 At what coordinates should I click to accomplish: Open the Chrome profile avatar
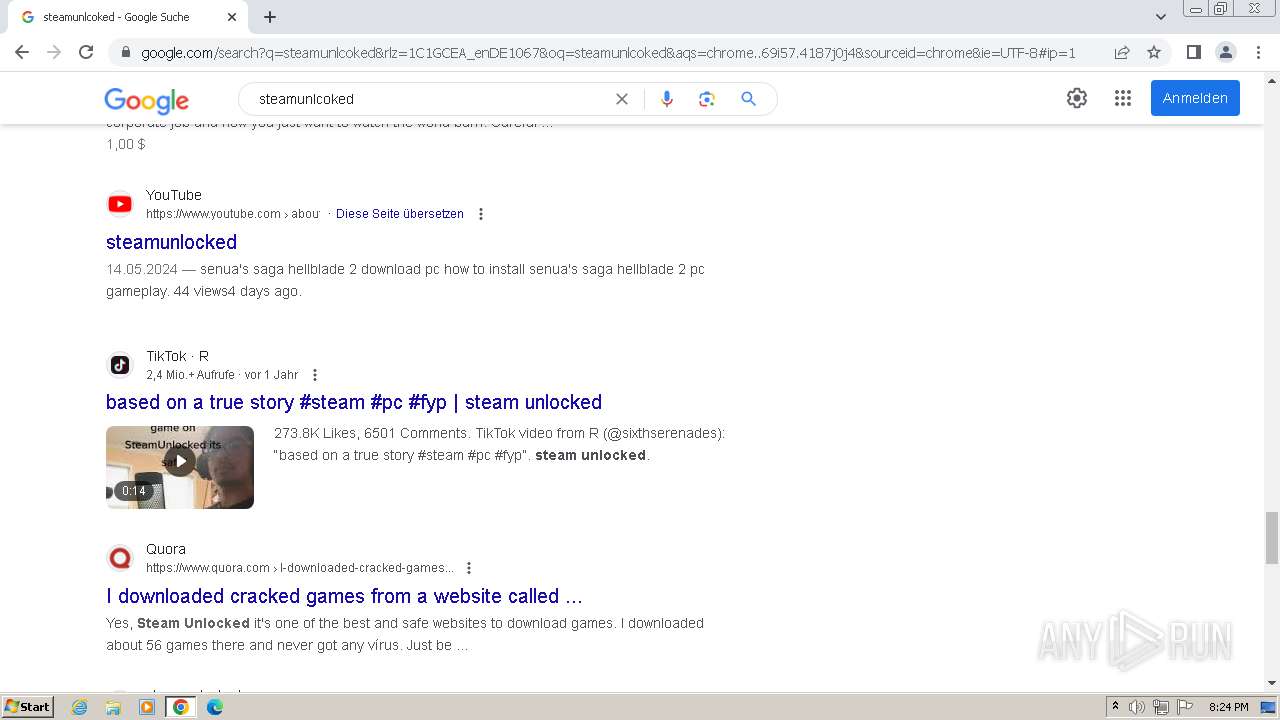pos(1225,52)
